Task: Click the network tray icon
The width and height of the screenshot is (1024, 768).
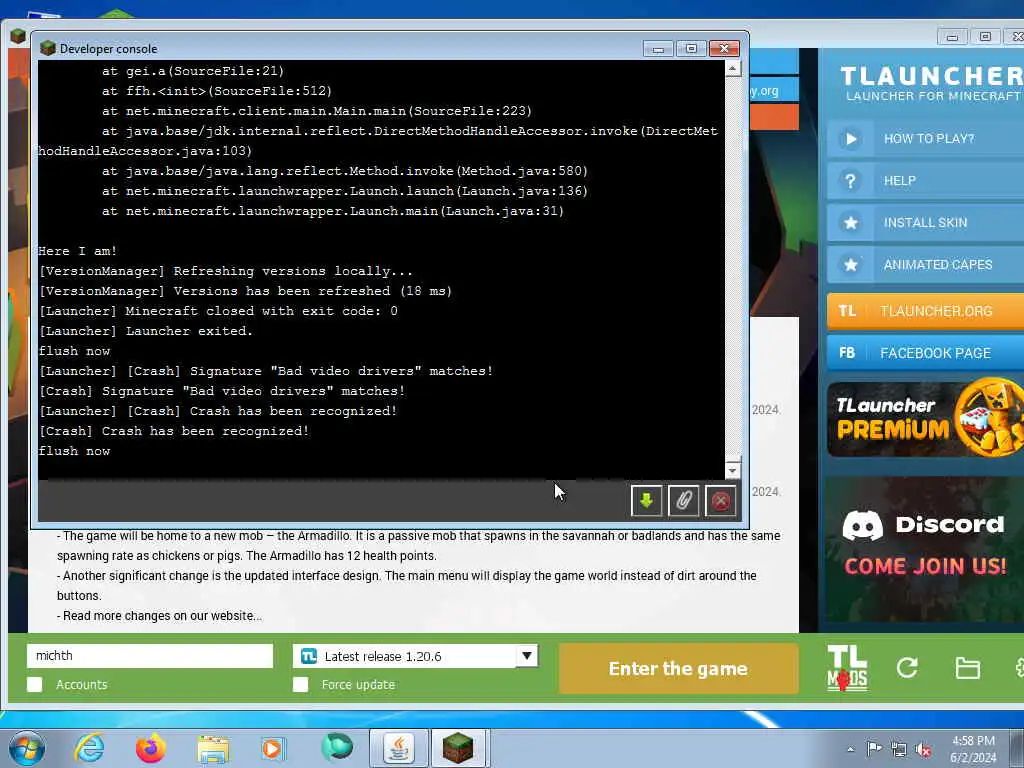Action: coord(899,750)
